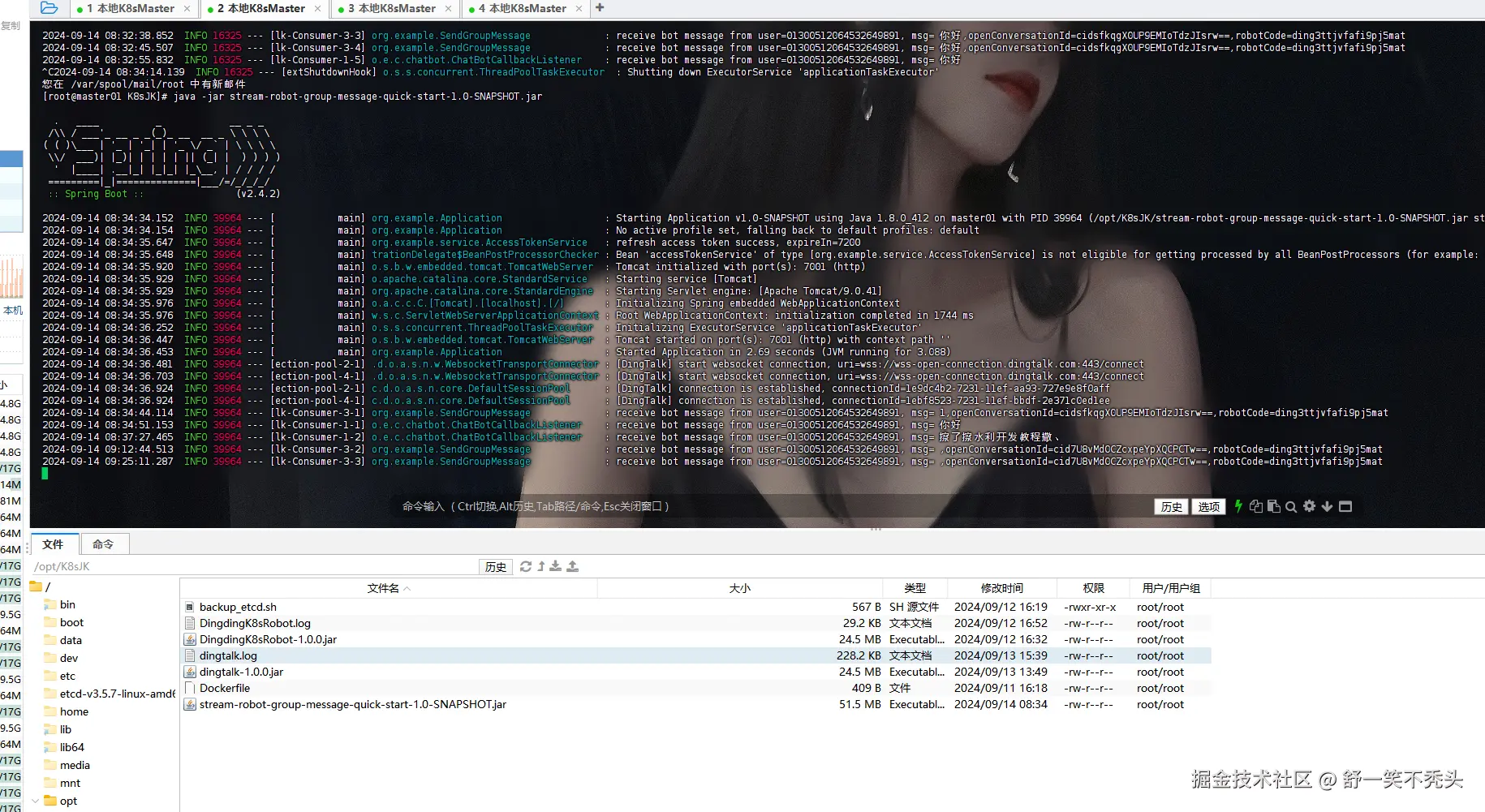Click the backup_etcd.sh file icon
Viewport: 1485px width, 812px height.
190,607
